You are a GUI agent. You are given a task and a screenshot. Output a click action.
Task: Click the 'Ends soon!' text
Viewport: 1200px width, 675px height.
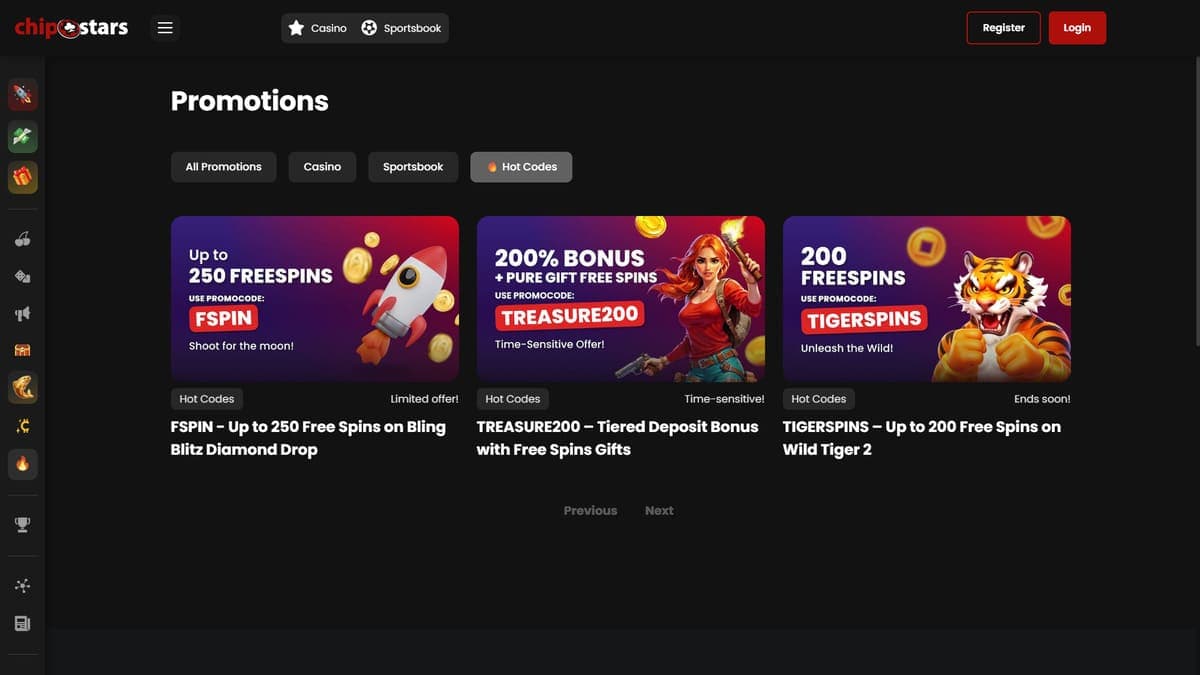point(1042,399)
